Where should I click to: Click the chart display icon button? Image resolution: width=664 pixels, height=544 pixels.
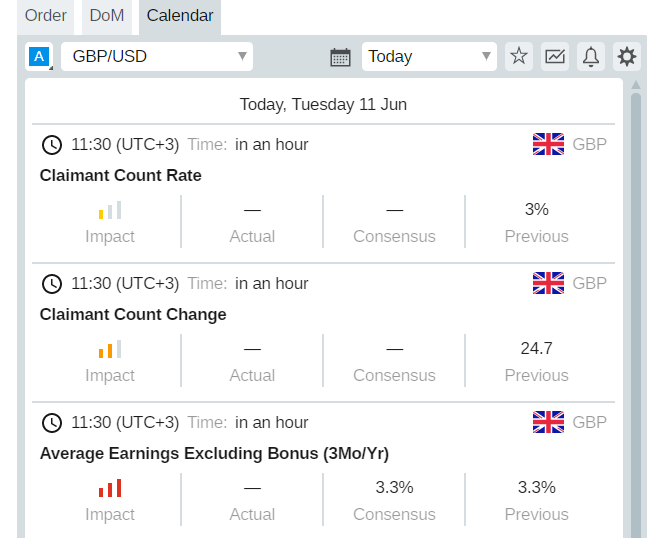[x=555, y=56]
